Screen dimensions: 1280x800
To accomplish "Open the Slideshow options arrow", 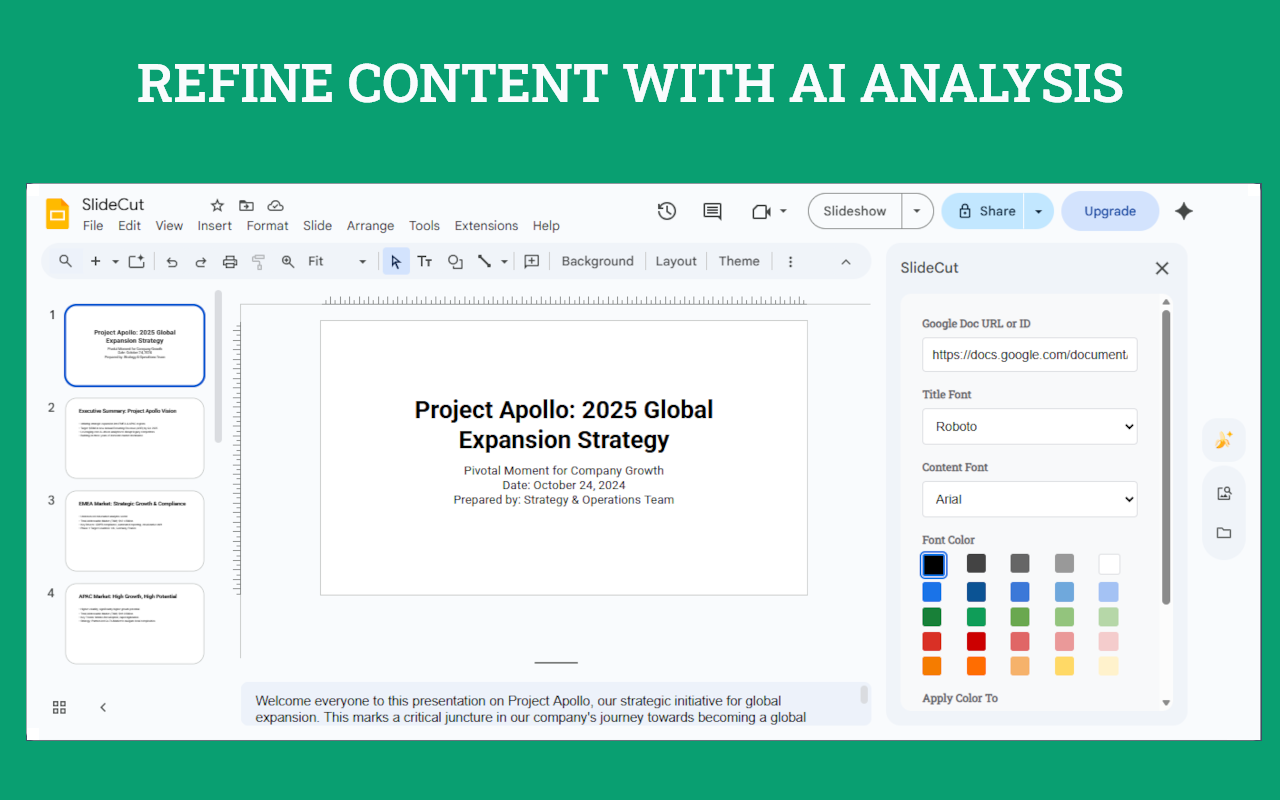I will (917, 211).
